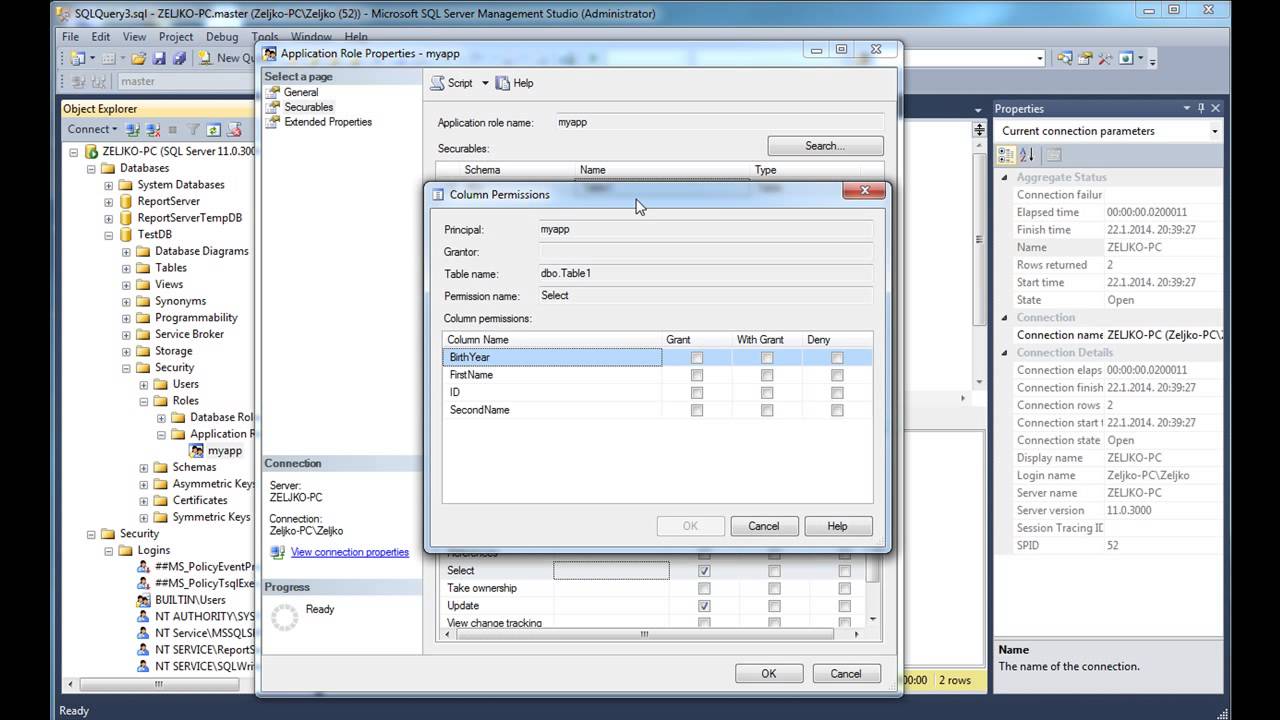
Task: Open the Edit menu
Action: [x=101, y=37]
